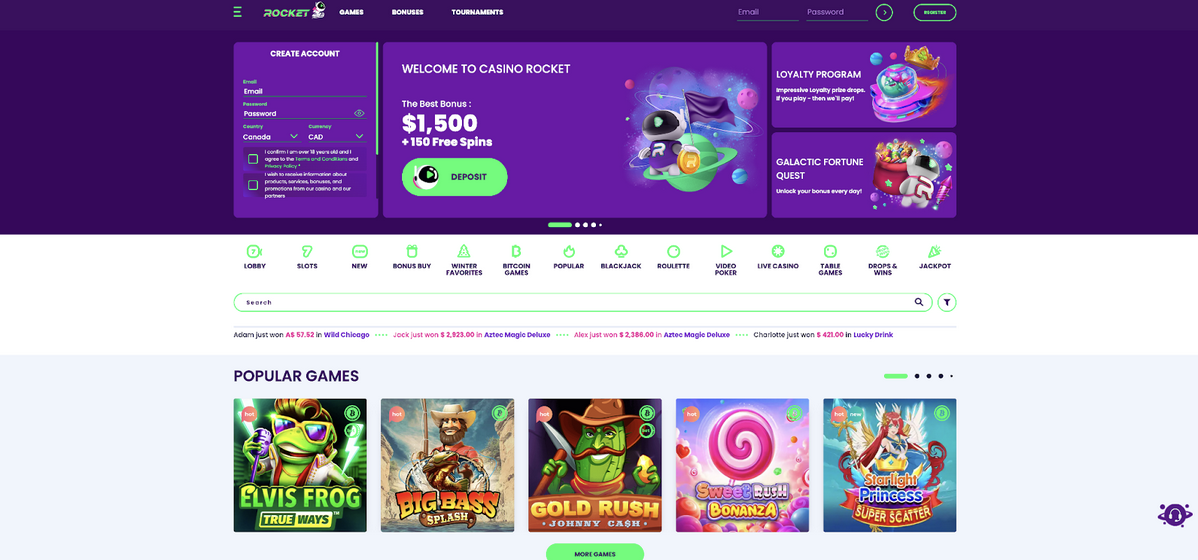Expand the Currency dropdown showing CAD
This screenshot has height=560, width=1198.
[x=337, y=137]
